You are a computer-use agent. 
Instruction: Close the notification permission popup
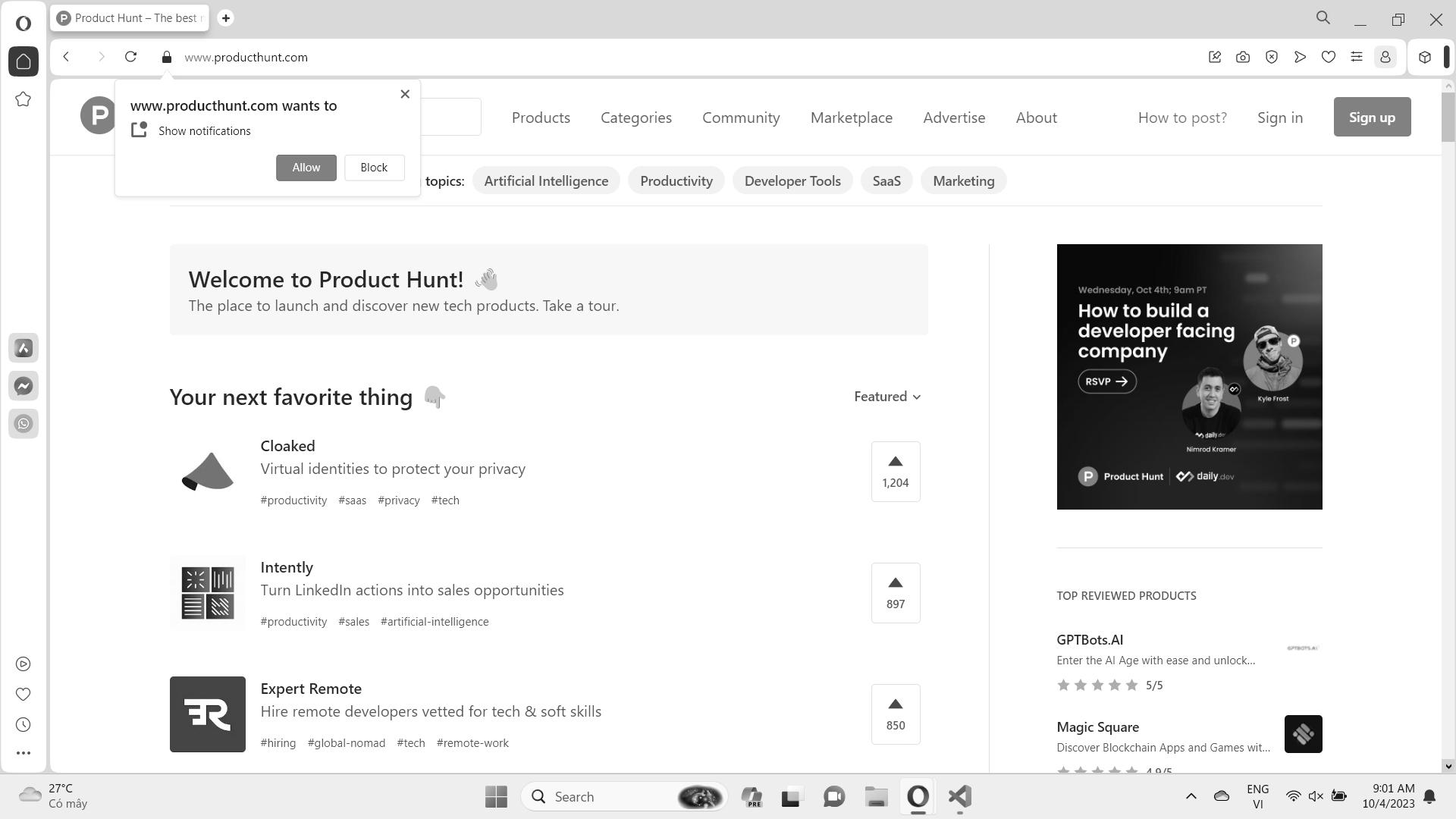click(x=405, y=94)
